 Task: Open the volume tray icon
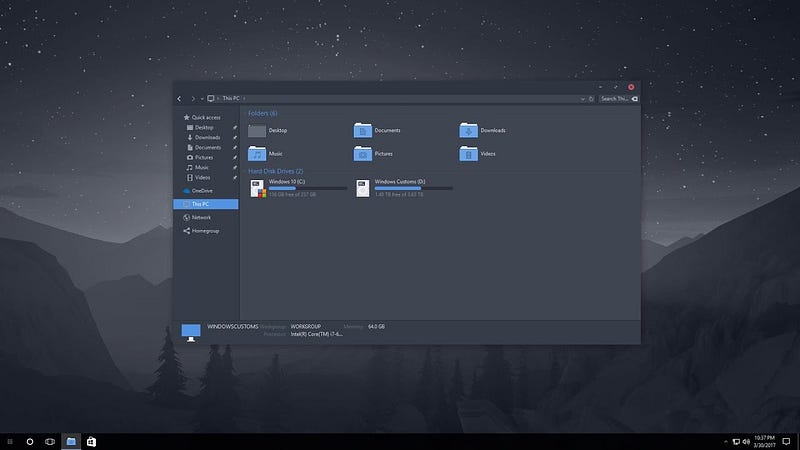pos(746,442)
